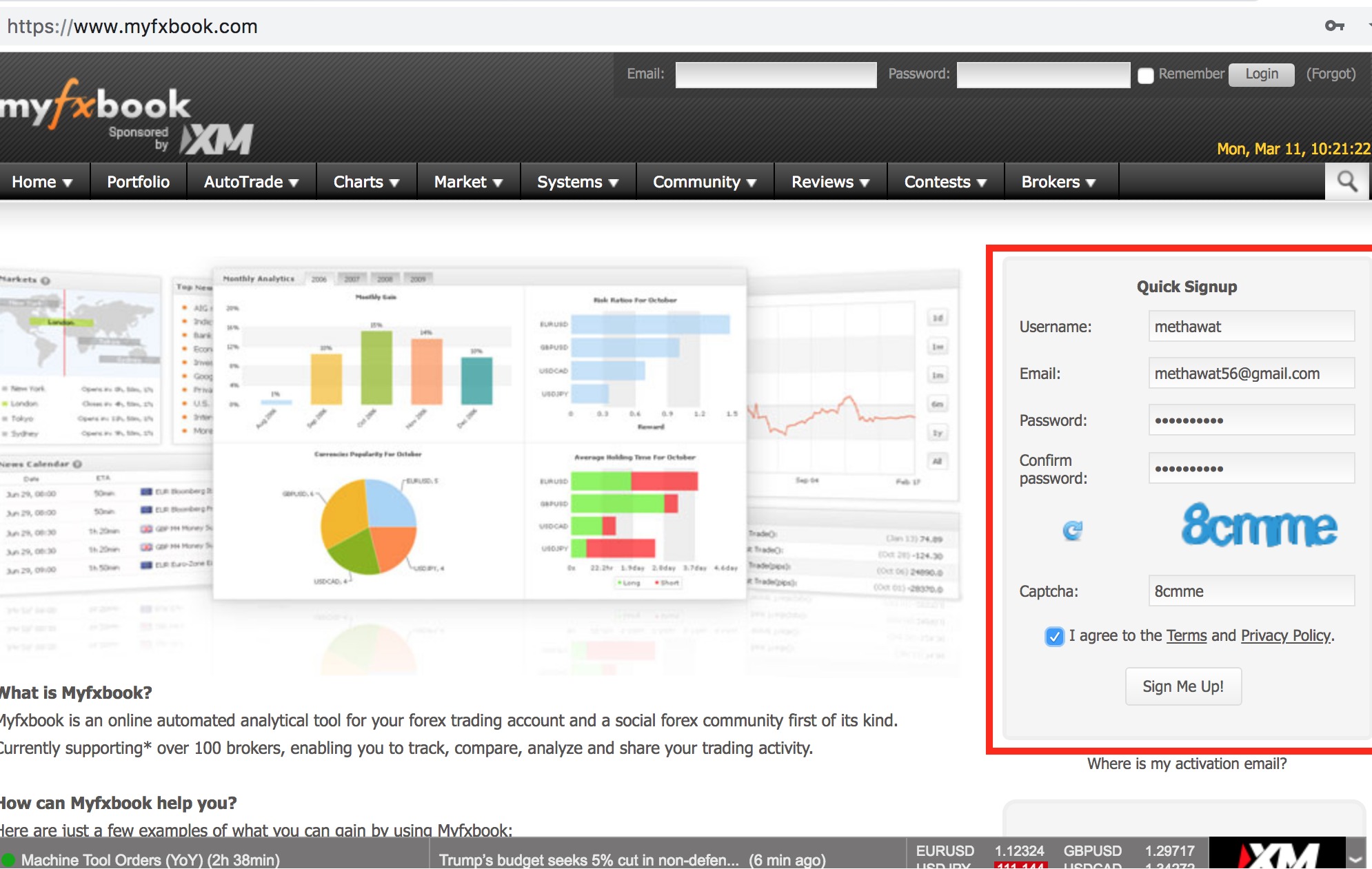Open the Privacy Policy link

pyautogui.click(x=1286, y=635)
